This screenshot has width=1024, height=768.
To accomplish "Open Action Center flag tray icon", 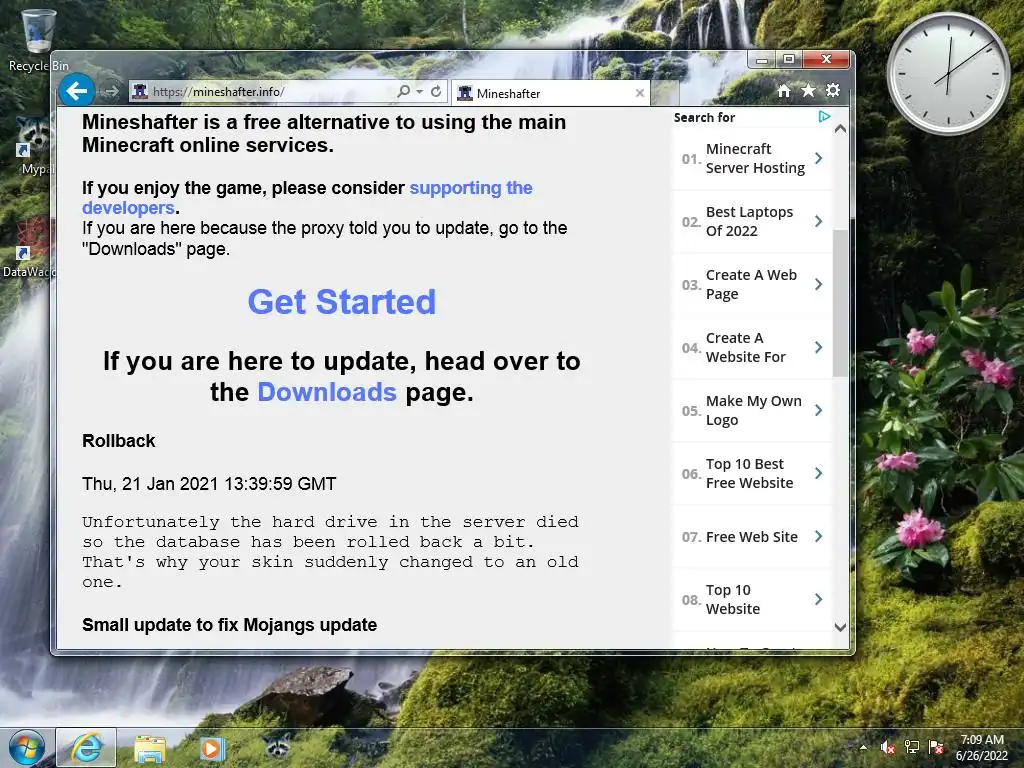I will tap(936, 748).
